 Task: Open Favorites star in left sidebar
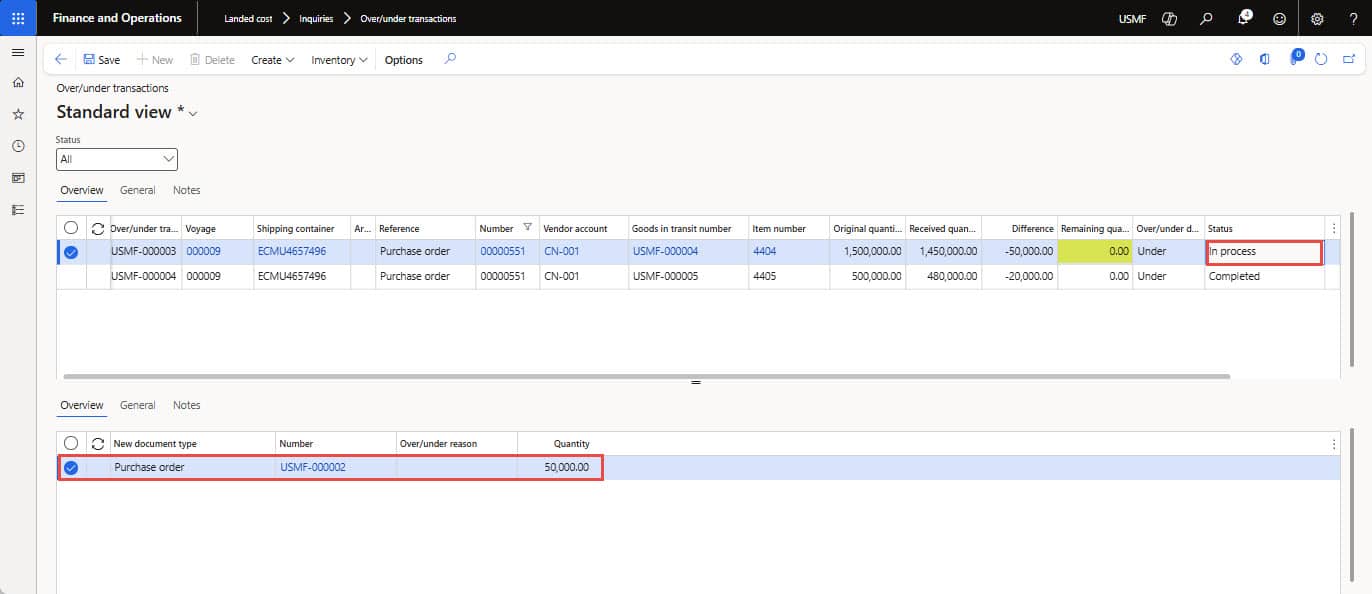pos(18,115)
